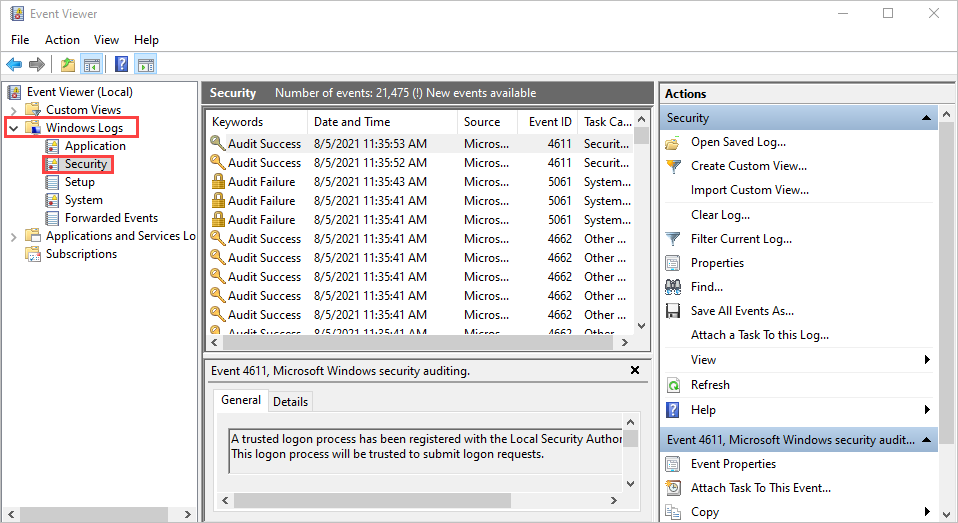Open the Copy submenu arrow in Actions
958x523 pixels.
(927, 512)
